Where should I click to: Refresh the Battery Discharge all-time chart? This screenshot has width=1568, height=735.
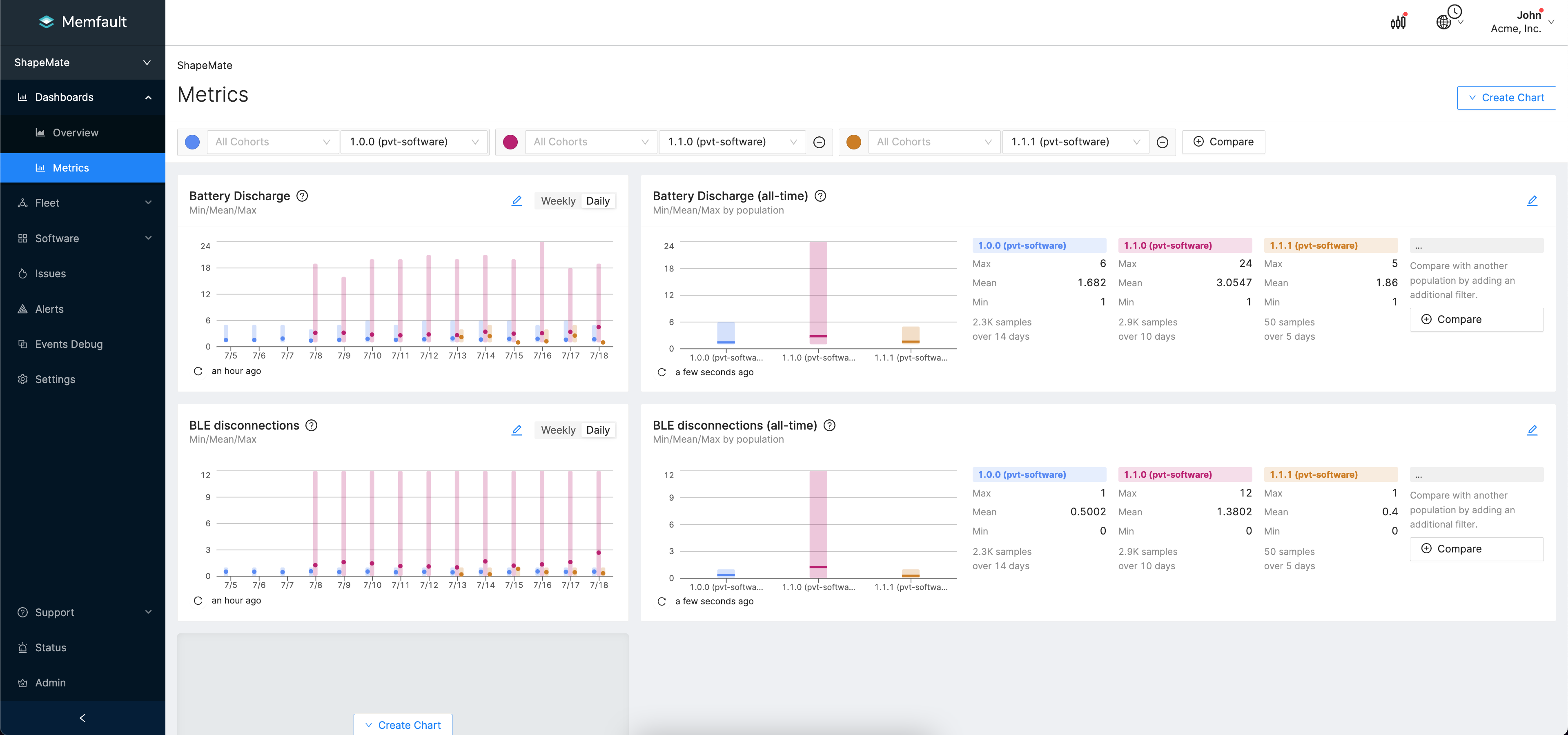[x=661, y=372]
